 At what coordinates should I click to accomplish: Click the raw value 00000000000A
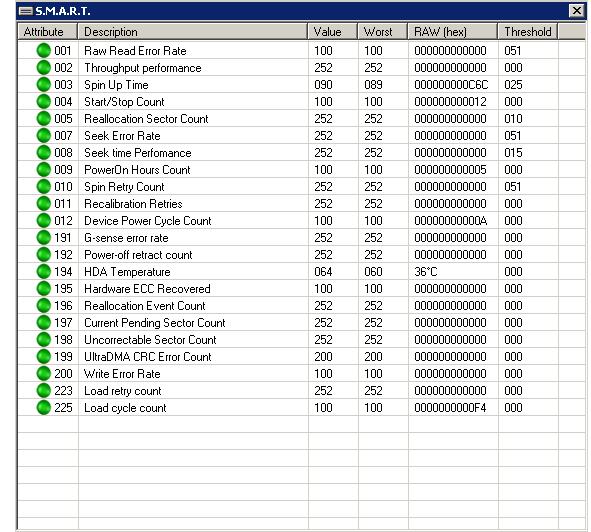tap(451, 221)
